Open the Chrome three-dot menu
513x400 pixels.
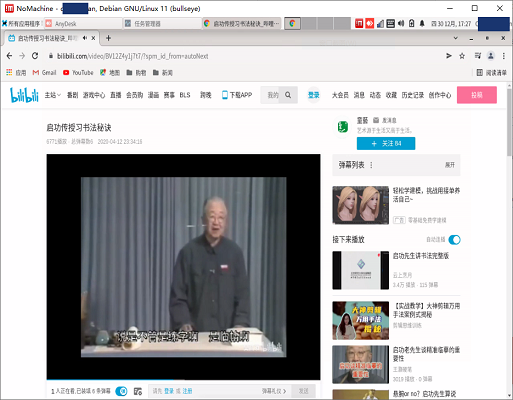pos(504,56)
